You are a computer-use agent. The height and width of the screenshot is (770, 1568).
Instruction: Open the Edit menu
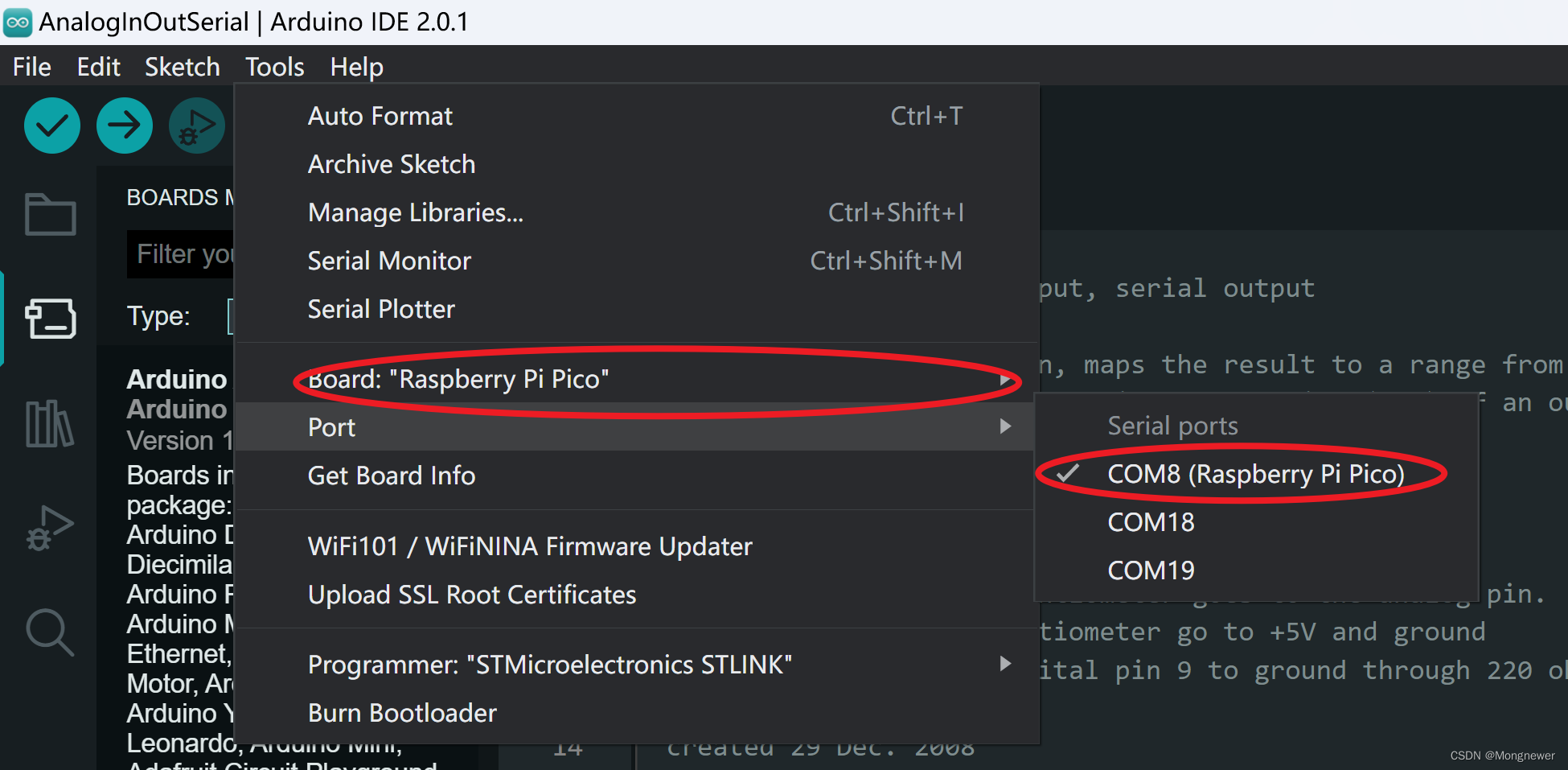coord(98,67)
